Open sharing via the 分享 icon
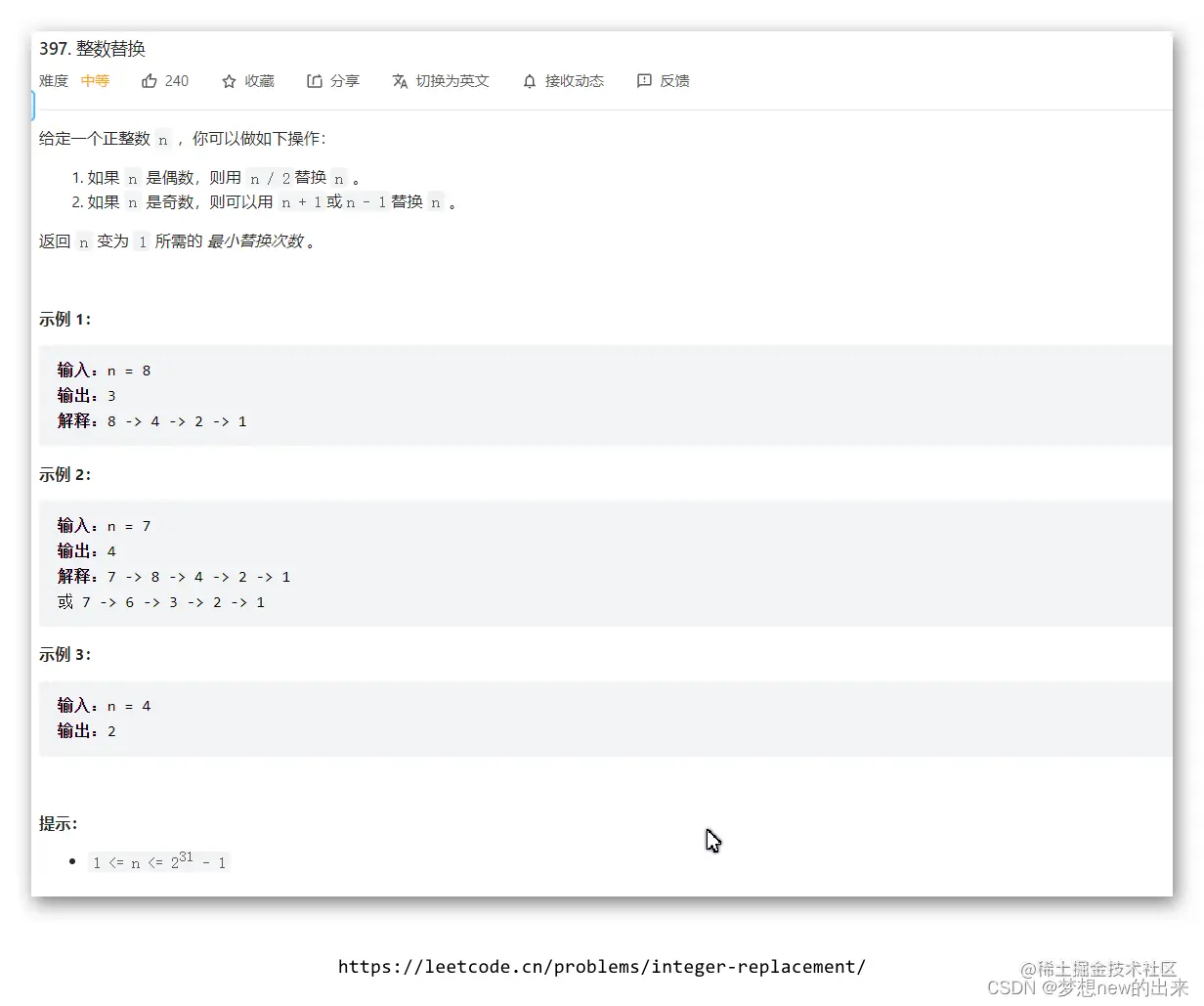 314,81
